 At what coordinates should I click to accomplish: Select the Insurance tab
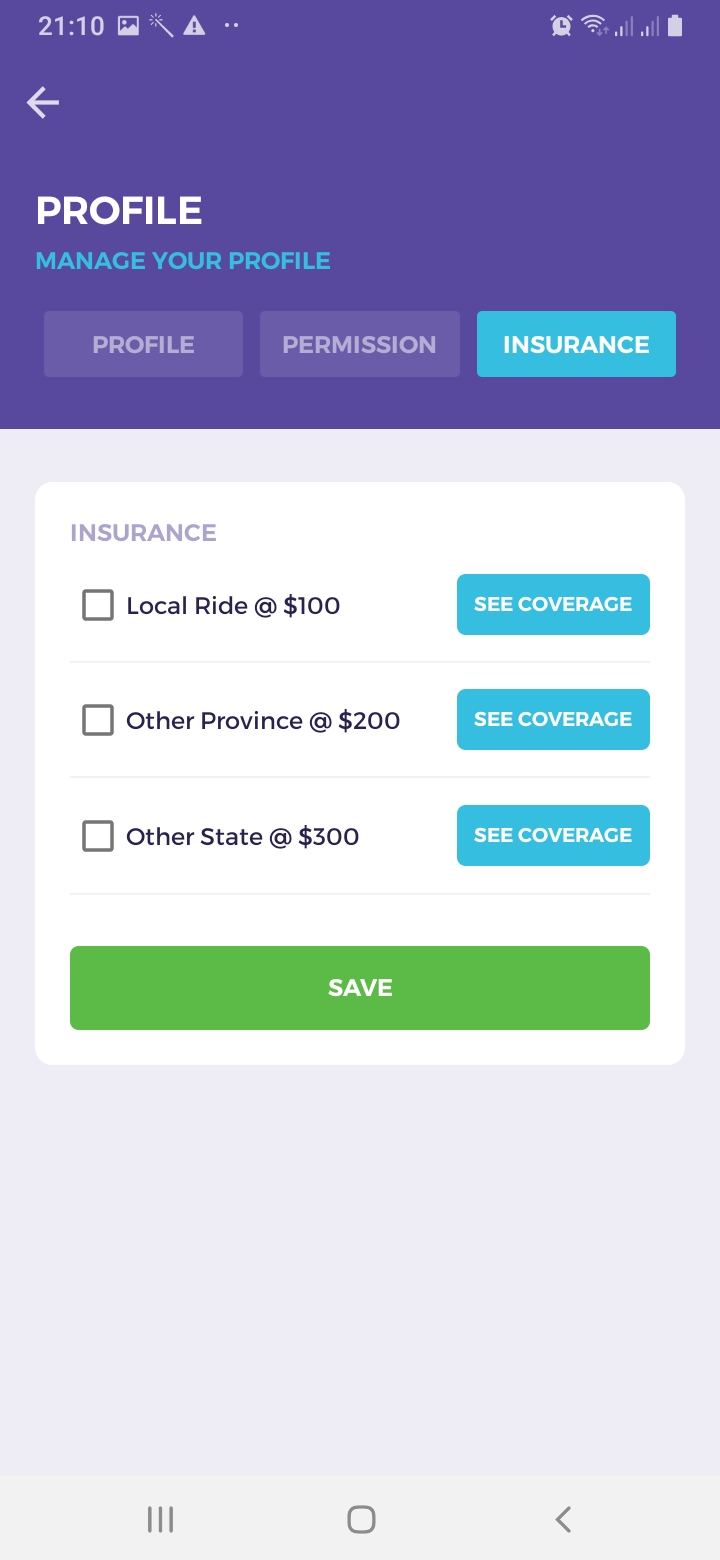pos(576,344)
